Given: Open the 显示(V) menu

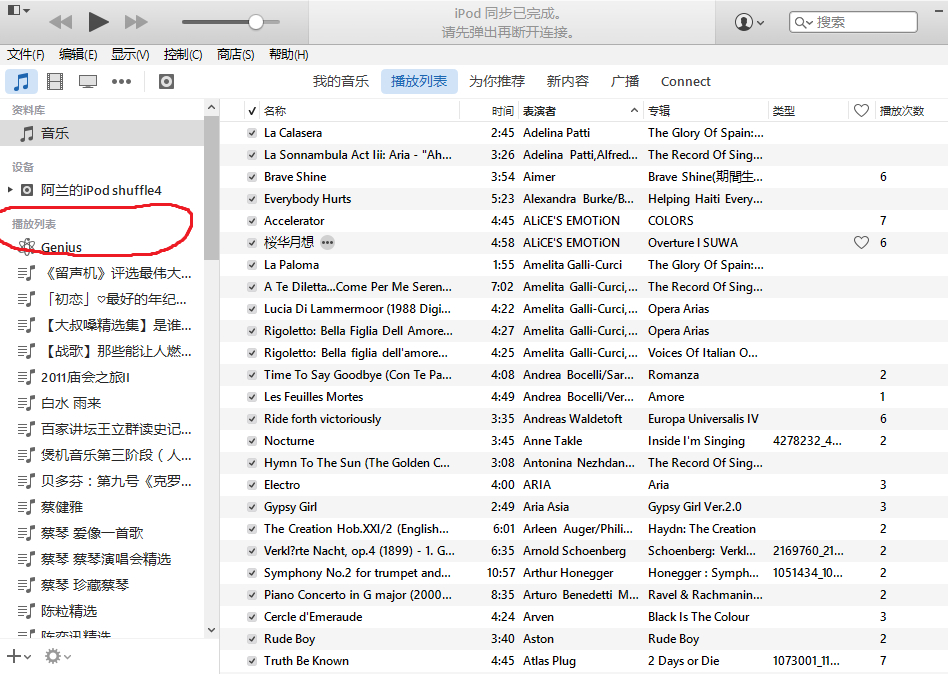Looking at the screenshot, I should point(130,54).
